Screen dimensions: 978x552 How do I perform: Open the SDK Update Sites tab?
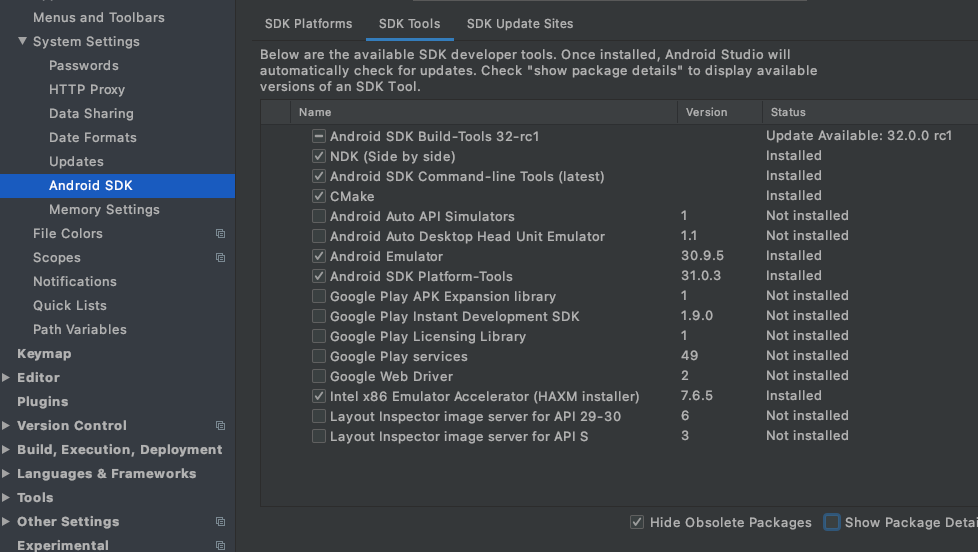click(x=520, y=24)
